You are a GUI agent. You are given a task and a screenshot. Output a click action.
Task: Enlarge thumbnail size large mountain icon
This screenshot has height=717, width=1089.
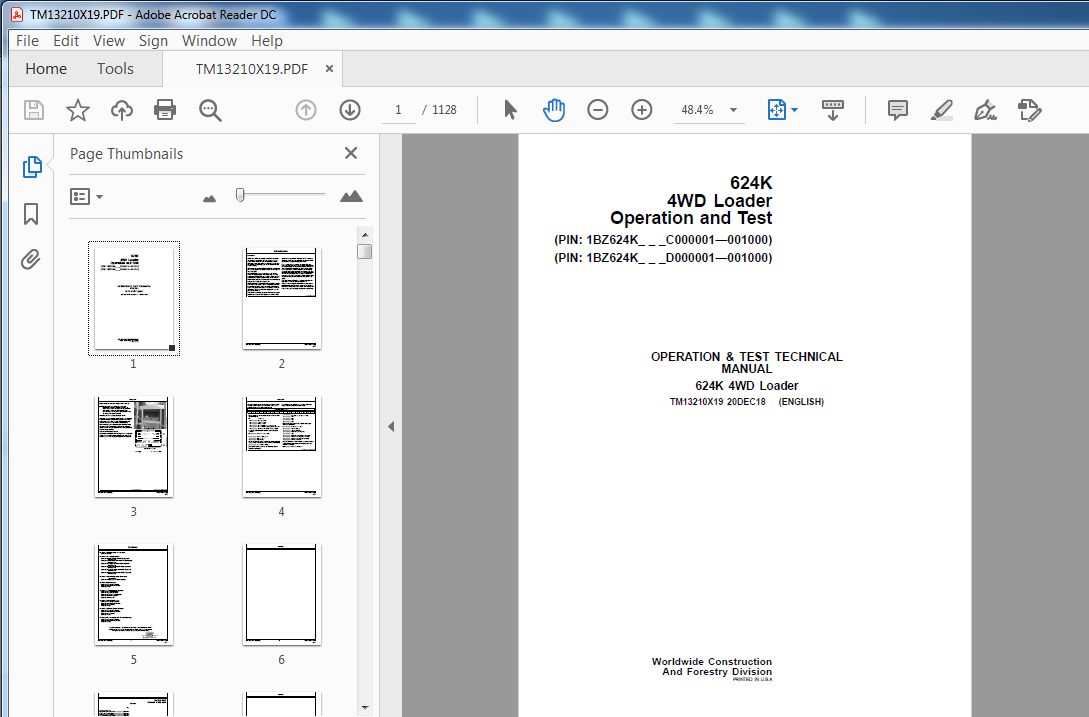(351, 197)
